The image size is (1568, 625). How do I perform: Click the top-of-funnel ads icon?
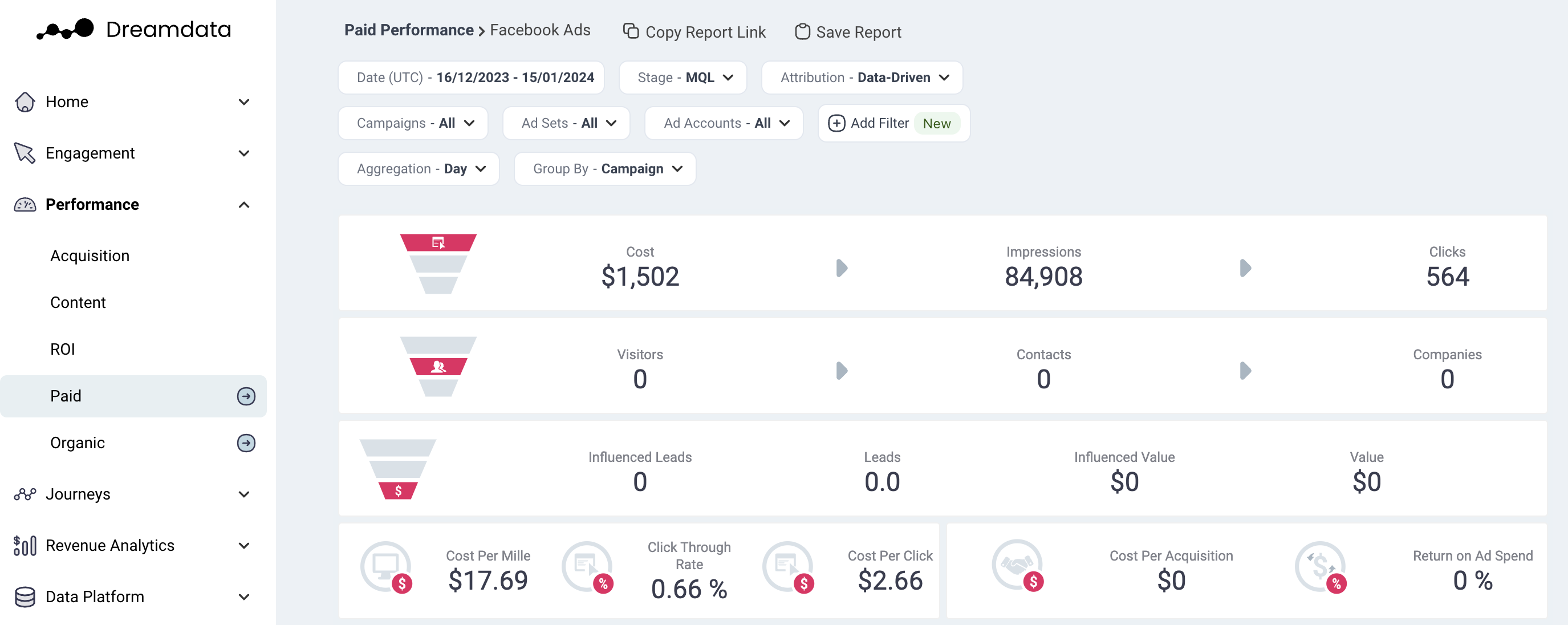438,243
